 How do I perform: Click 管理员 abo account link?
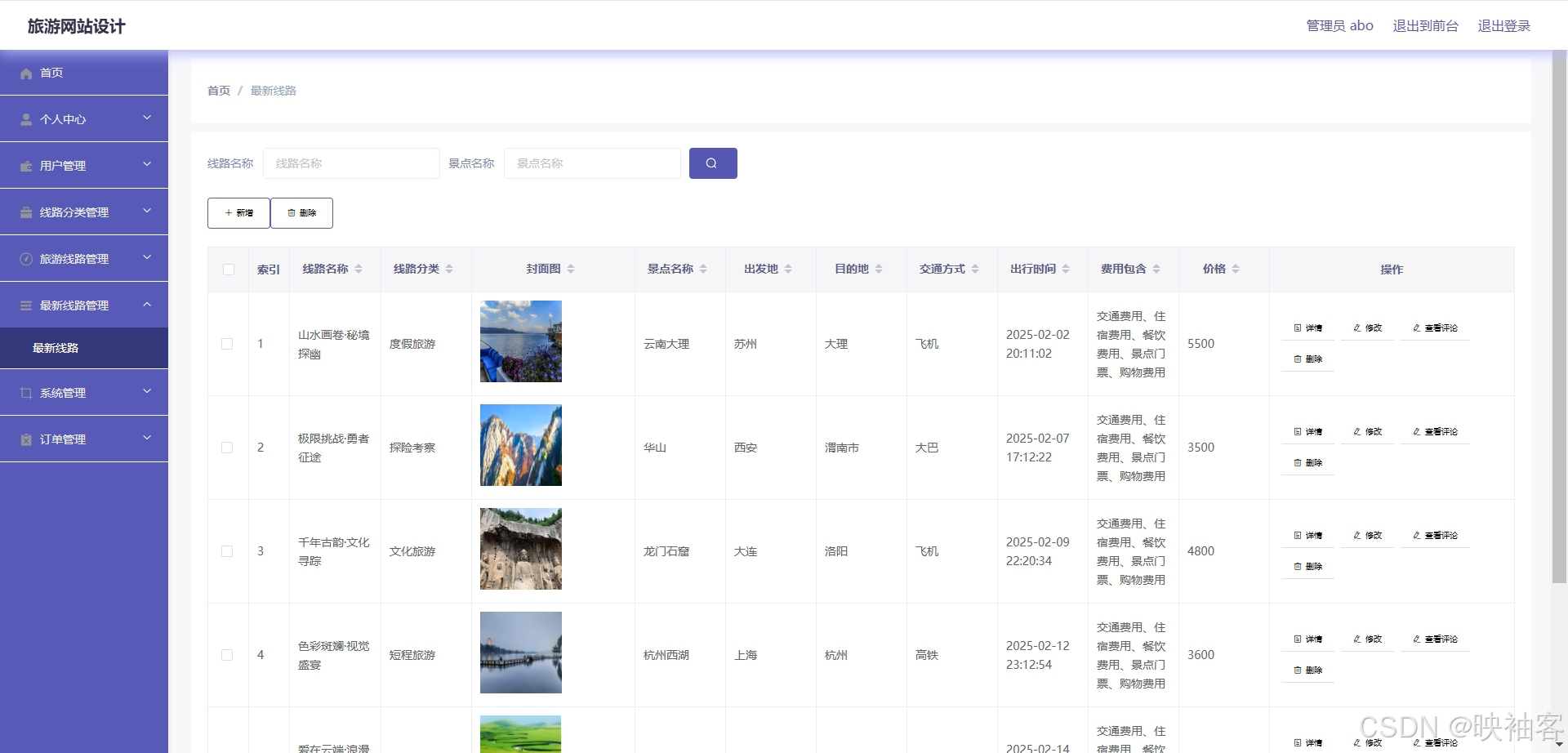(1339, 26)
